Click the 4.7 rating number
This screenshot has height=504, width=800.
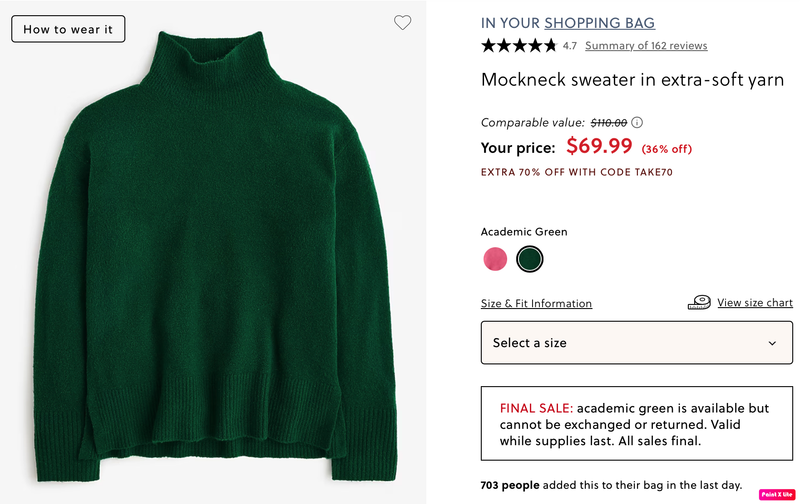pos(570,46)
